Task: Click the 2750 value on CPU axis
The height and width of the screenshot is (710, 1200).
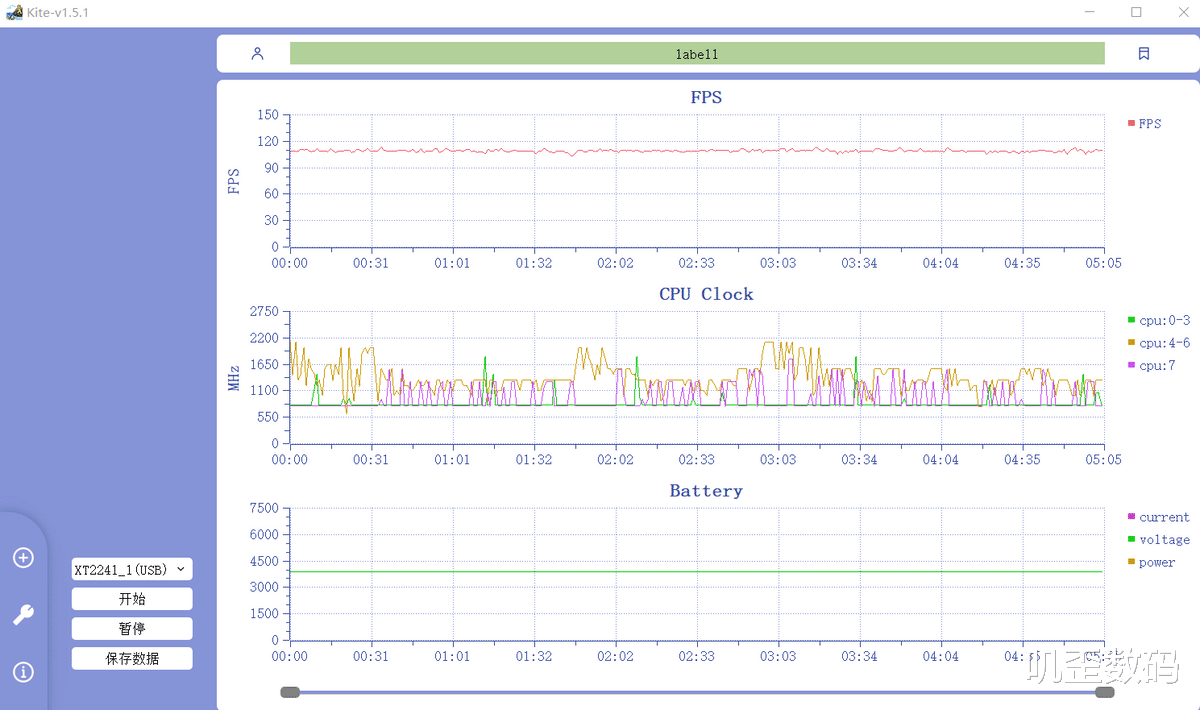Action: pos(264,312)
